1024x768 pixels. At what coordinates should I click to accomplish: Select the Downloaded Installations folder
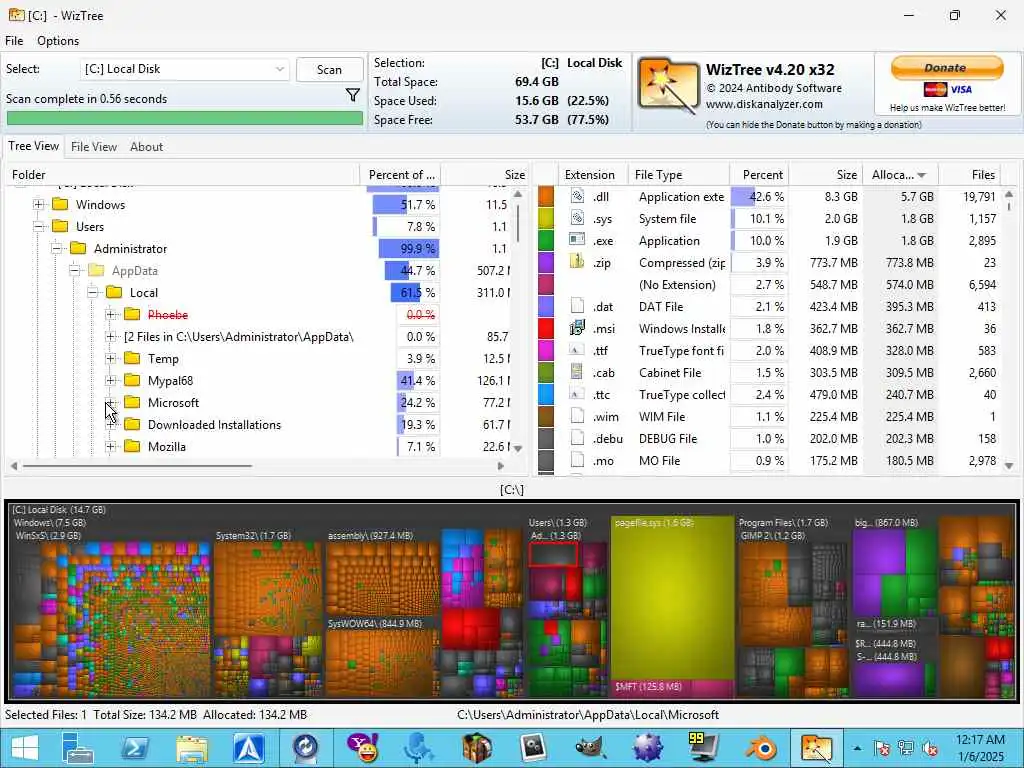(214, 424)
